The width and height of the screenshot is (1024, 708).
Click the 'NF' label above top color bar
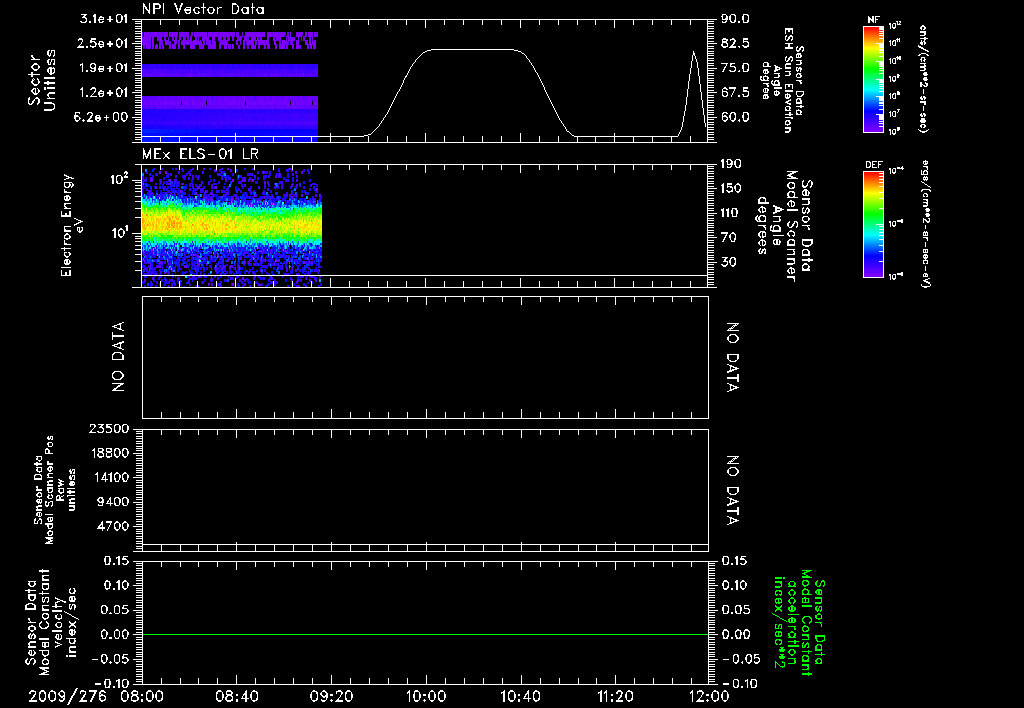pyautogui.click(x=873, y=20)
